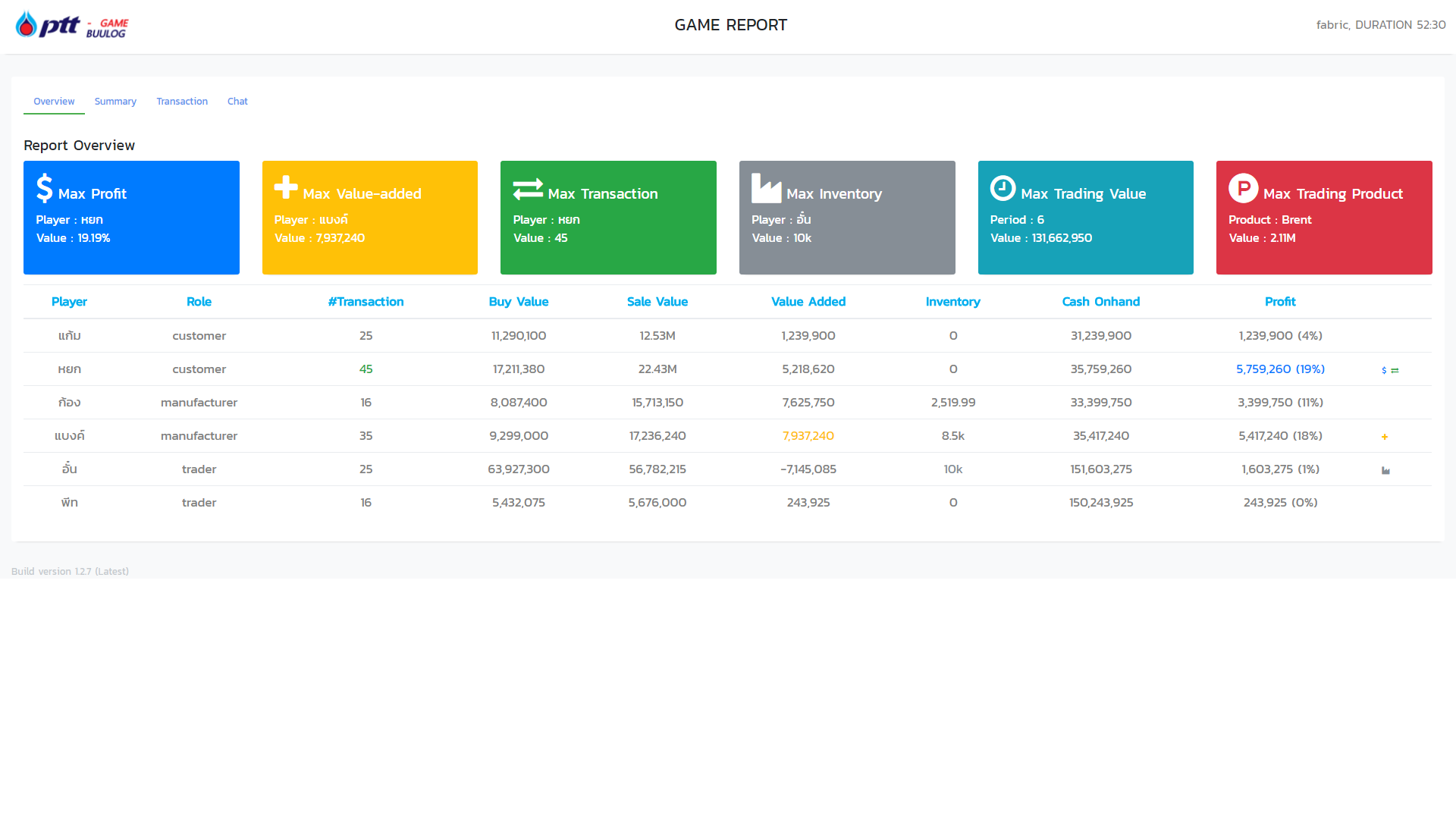Click the factory icon on Max Inventory card
The height and width of the screenshot is (819, 1456).
[x=766, y=188]
